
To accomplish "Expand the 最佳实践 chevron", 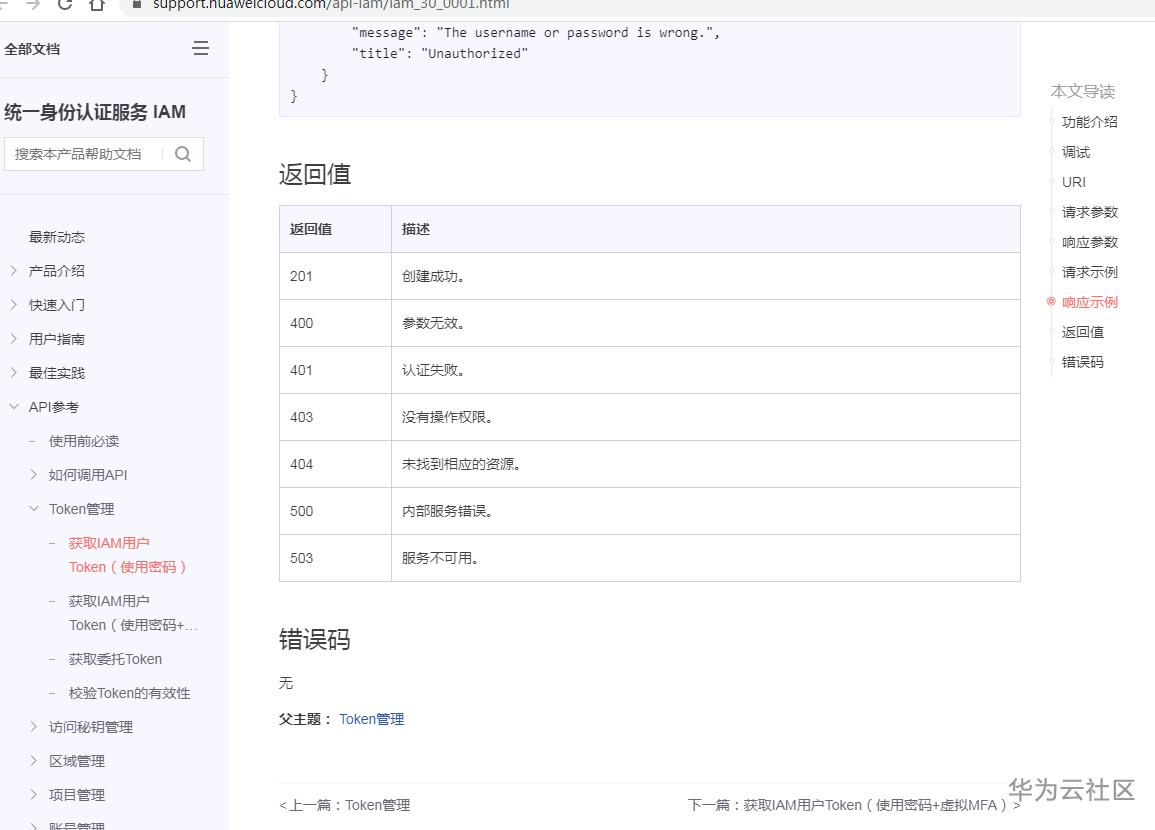I will 13,372.
